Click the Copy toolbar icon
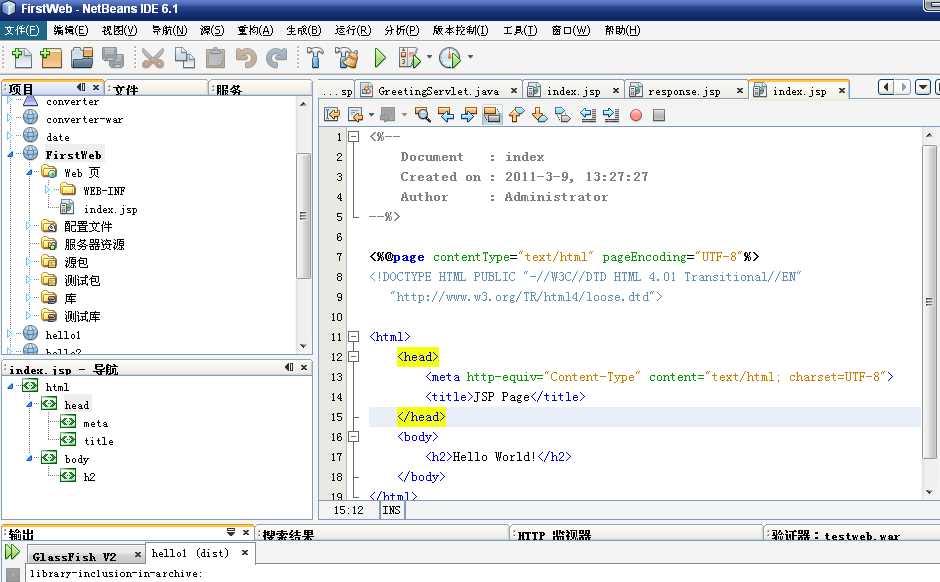Image resolution: width=940 pixels, height=582 pixels. point(185,58)
